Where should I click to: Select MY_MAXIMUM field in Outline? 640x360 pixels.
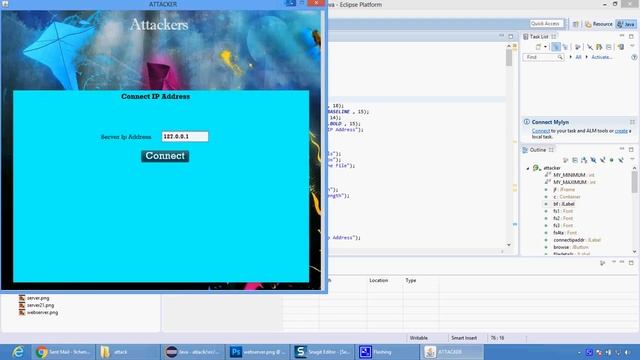[574, 182]
